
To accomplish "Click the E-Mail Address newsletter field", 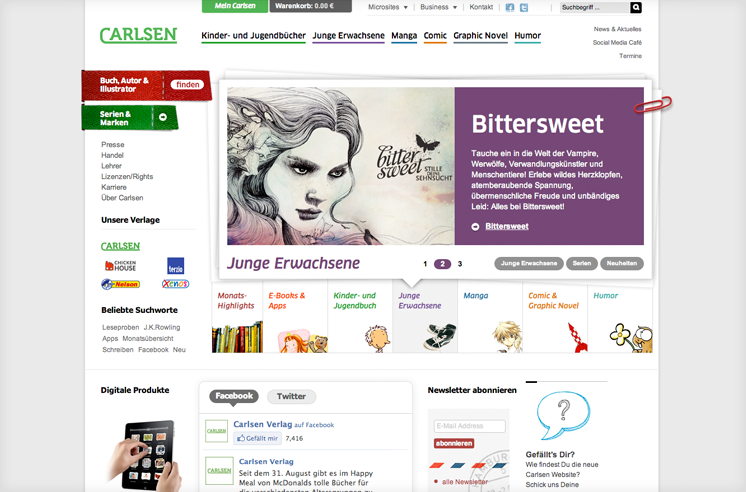I will tap(470, 426).
